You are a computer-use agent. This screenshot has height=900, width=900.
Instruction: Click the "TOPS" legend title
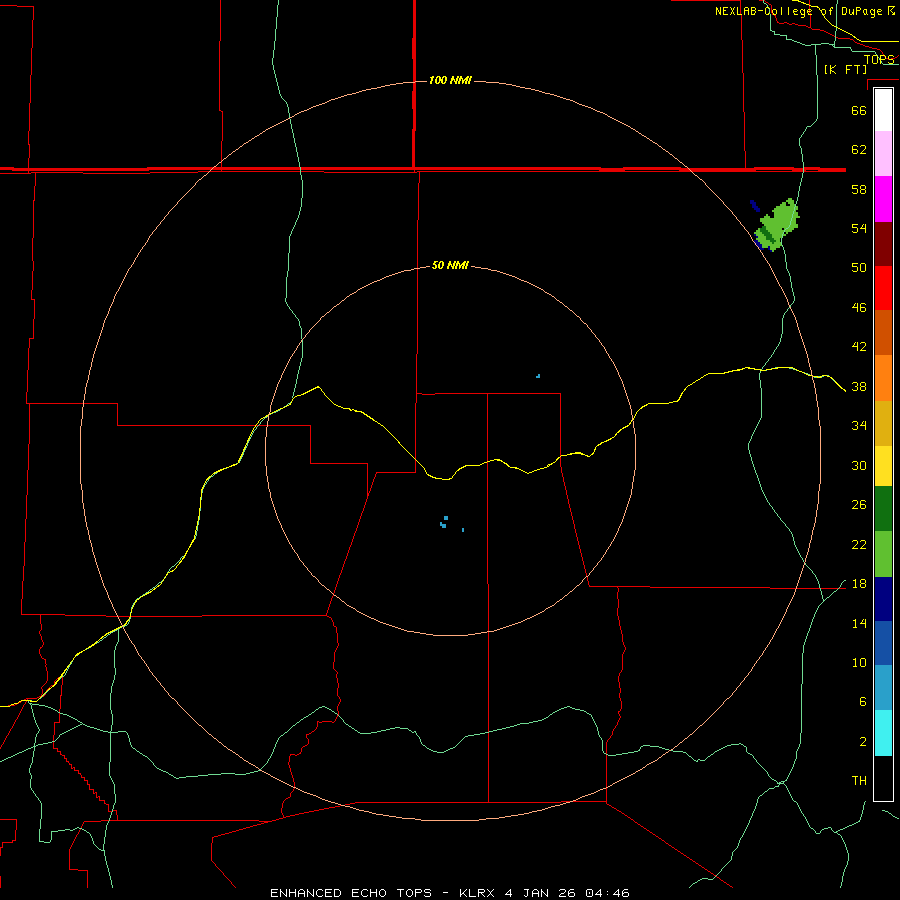click(879, 59)
